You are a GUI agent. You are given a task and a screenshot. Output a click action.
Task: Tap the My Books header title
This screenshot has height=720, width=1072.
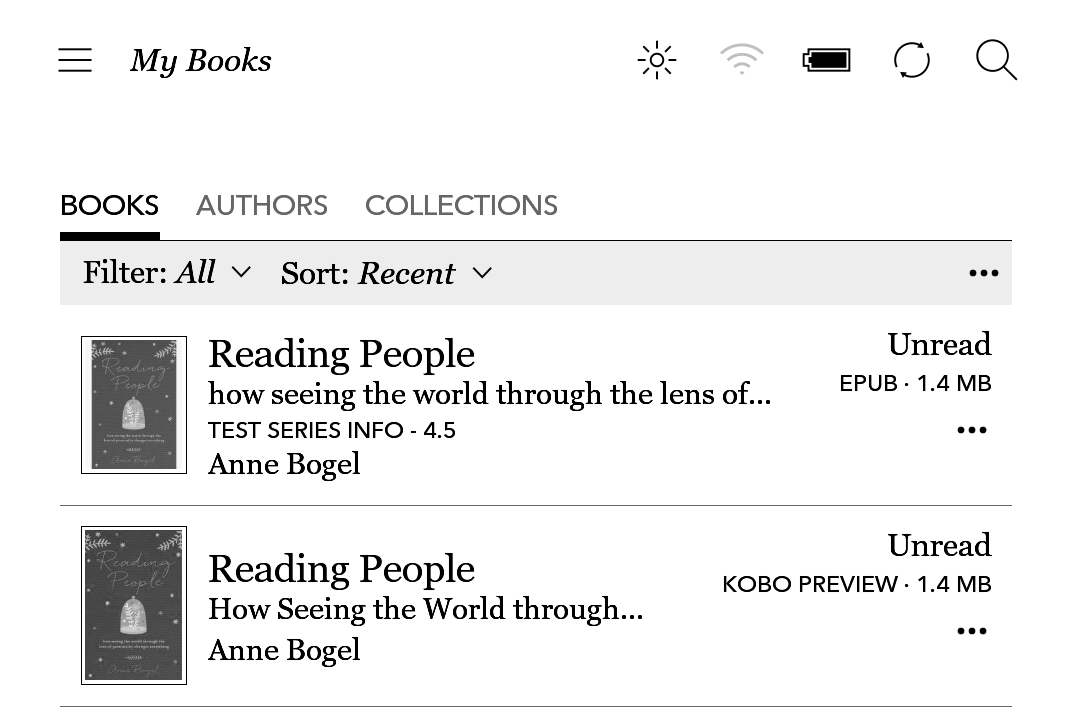point(201,61)
